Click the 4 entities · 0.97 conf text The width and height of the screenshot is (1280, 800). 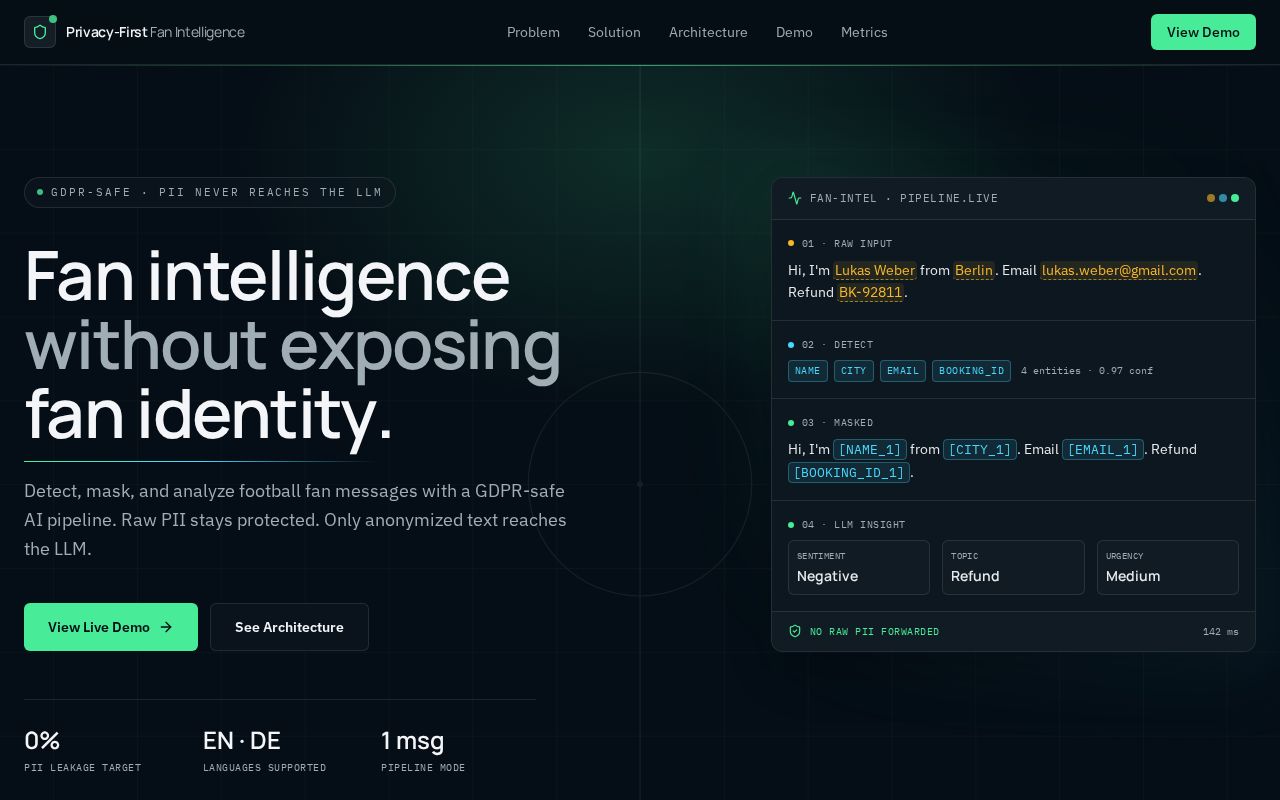1087,371
